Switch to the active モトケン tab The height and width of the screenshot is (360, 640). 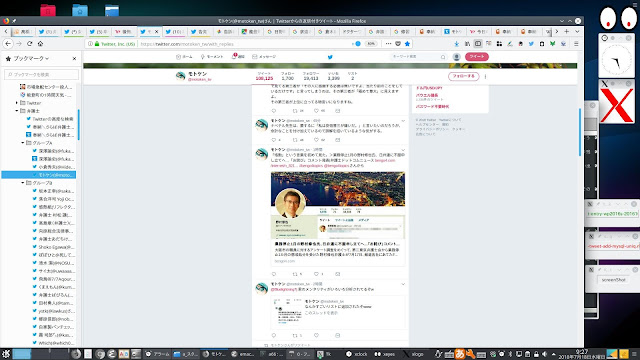(149, 31)
